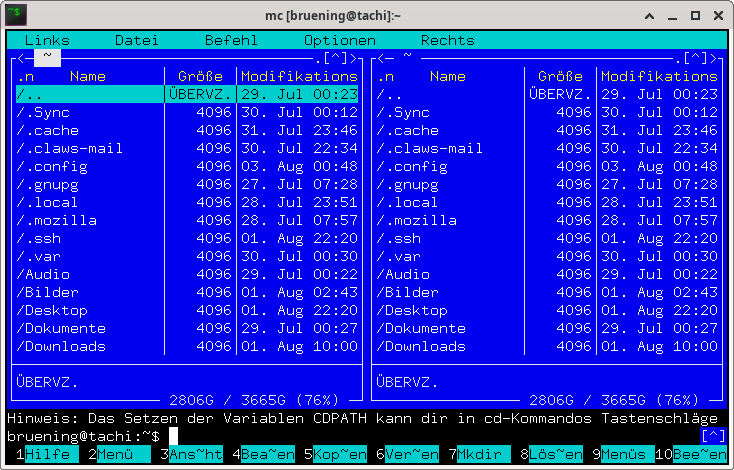Toggle sort order via .n in left panel
This screenshot has width=734, height=470.
(25, 76)
